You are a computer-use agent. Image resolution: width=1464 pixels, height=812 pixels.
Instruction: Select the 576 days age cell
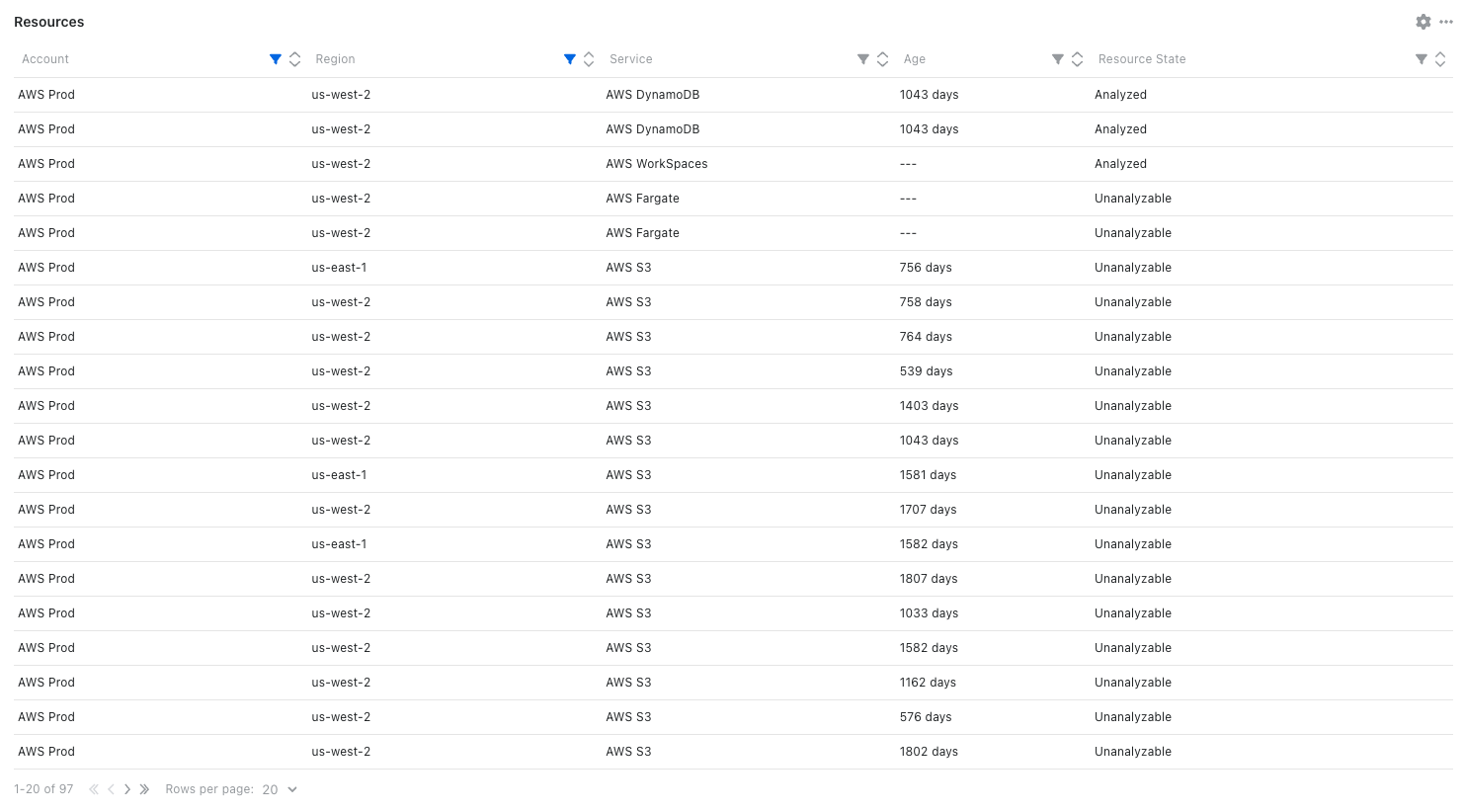point(926,717)
